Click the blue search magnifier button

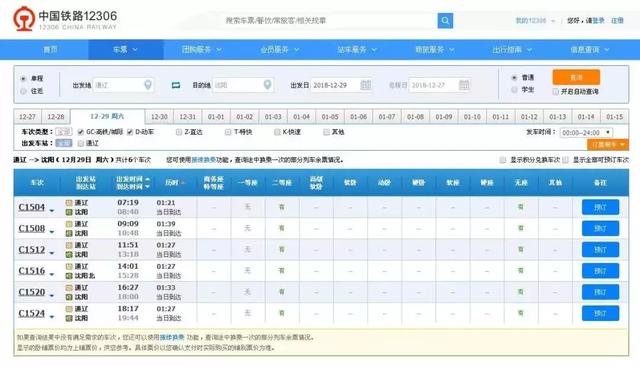pyautogui.click(x=445, y=20)
